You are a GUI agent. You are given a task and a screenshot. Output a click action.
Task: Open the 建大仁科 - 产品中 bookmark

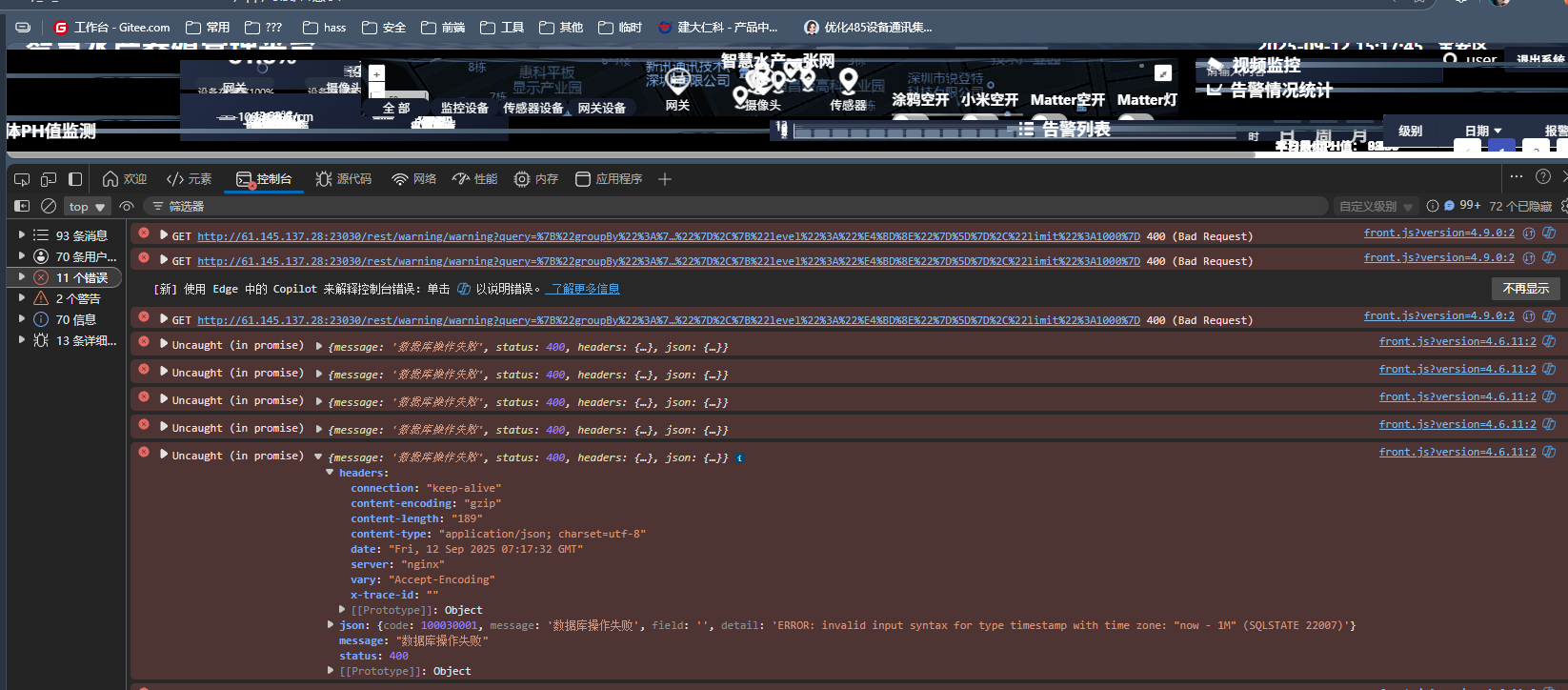pyautogui.click(x=718, y=28)
